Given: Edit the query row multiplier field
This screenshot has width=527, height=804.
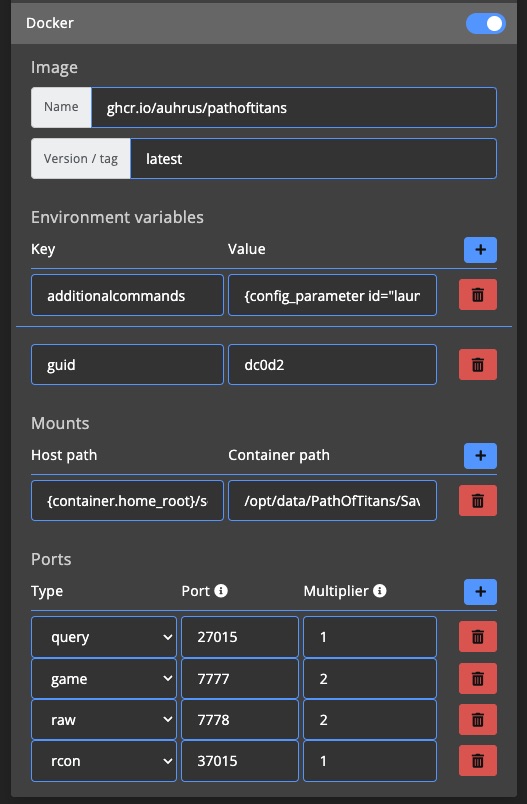Looking at the screenshot, I should pyautogui.click(x=370, y=637).
